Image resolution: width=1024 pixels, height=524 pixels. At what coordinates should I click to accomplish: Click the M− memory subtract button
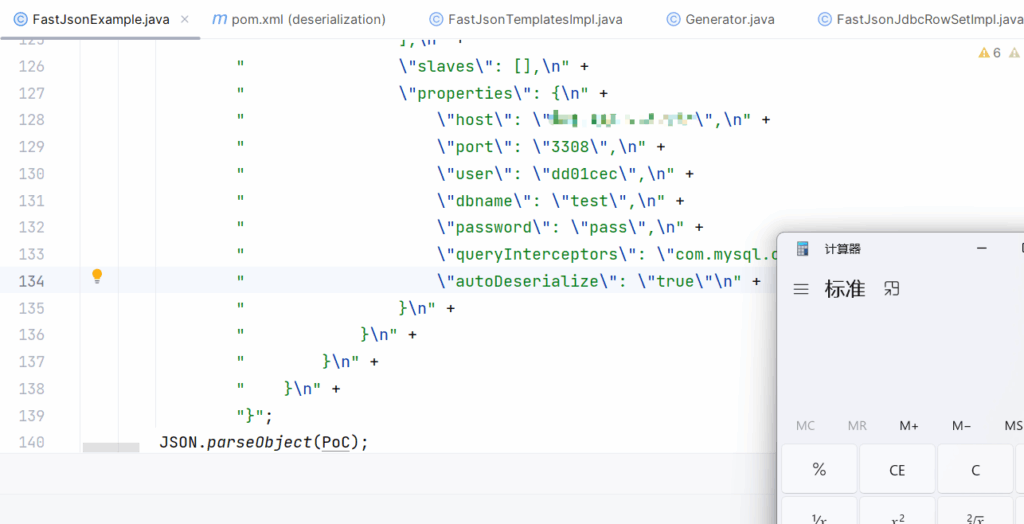pos(961,426)
